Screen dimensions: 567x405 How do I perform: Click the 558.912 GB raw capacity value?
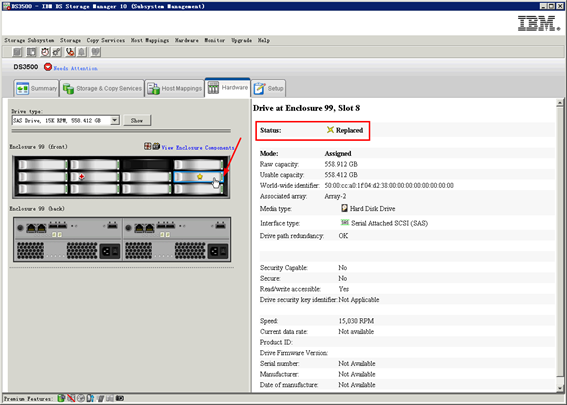tap(341, 164)
